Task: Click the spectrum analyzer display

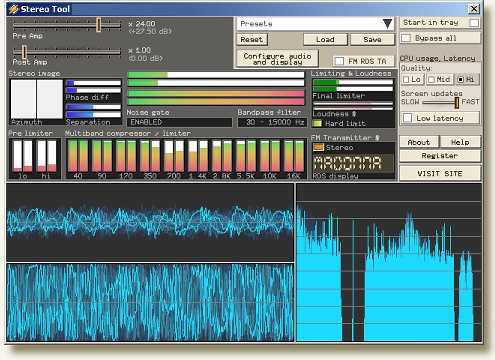Action: click(389, 262)
